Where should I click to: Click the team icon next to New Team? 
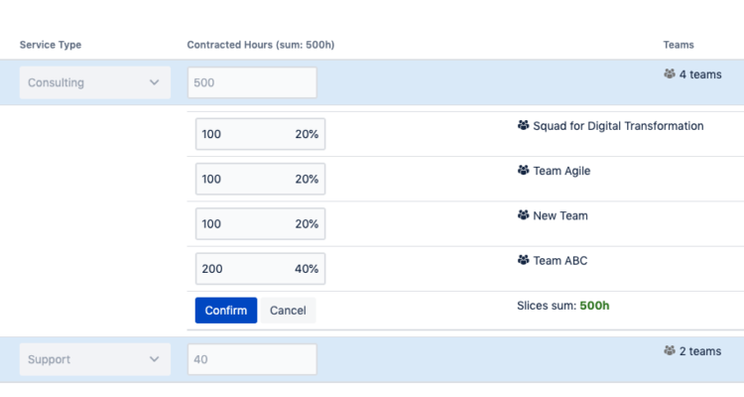tap(523, 215)
